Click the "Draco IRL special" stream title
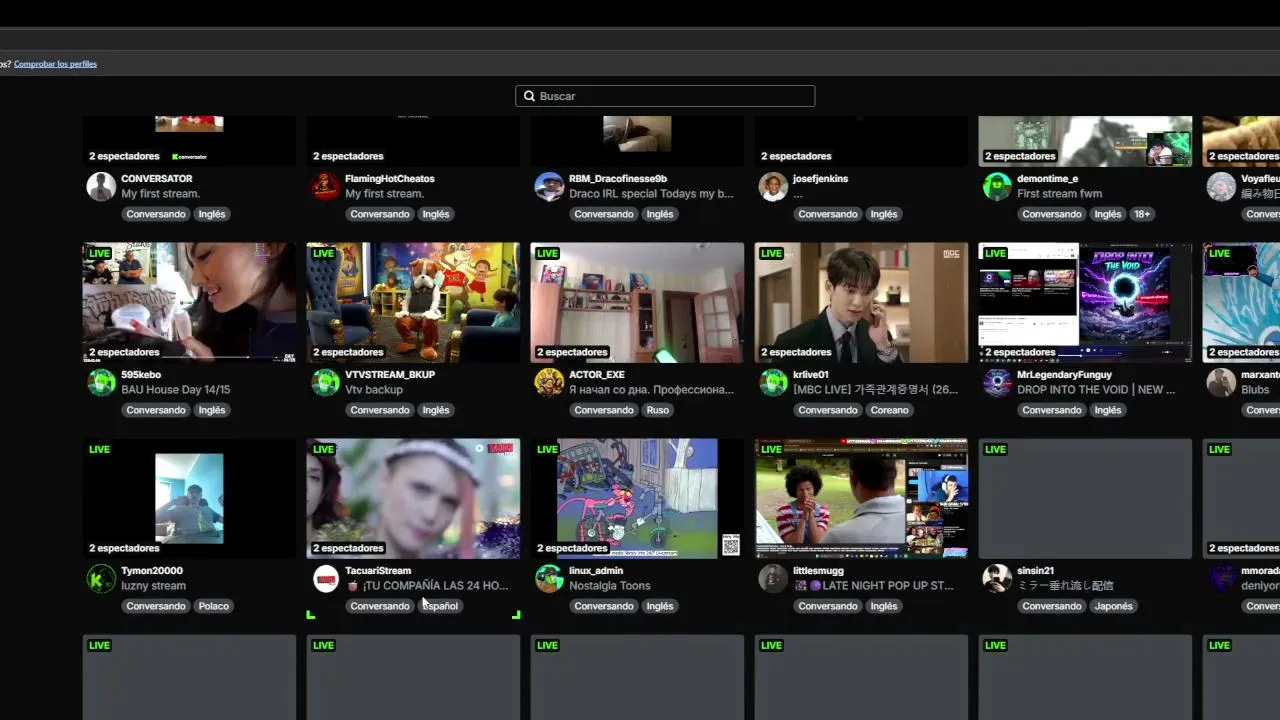1280x720 pixels. [651, 194]
